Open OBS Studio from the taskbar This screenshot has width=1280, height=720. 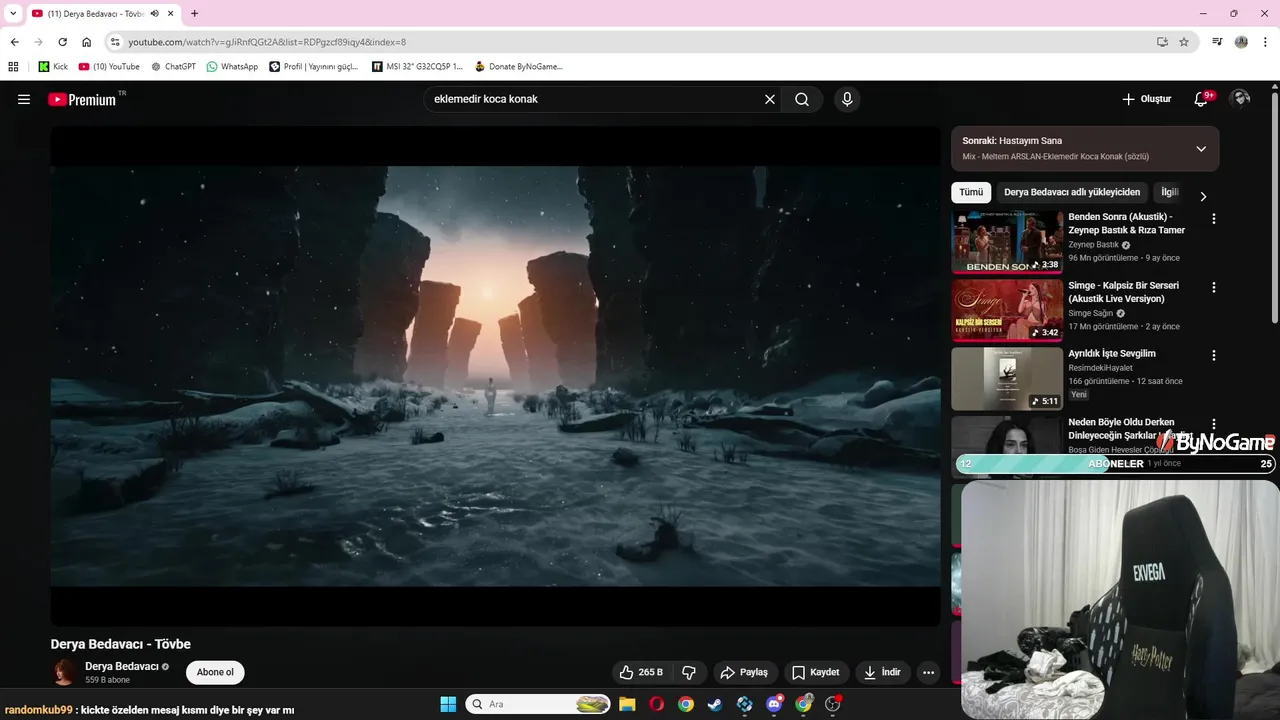(833, 704)
